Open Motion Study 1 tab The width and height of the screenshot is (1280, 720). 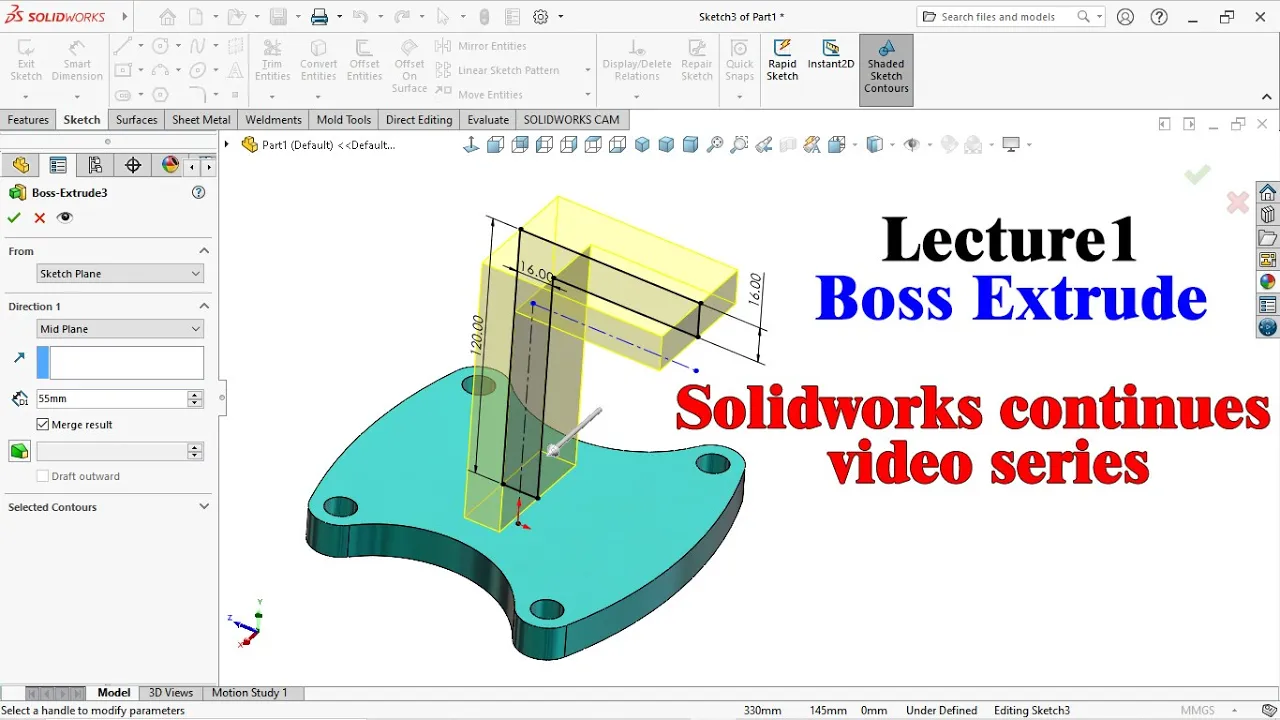coord(249,692)
